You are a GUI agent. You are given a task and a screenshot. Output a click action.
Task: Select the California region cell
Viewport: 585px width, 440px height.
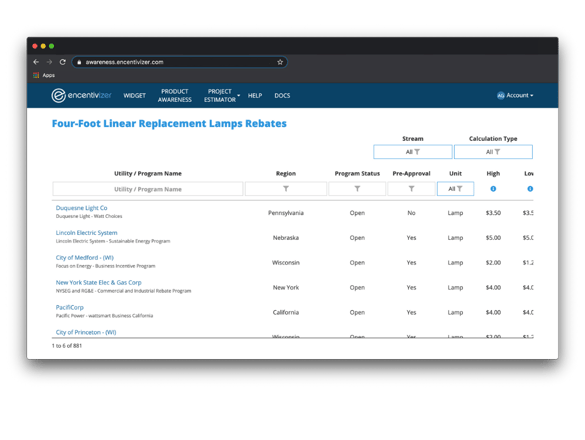pyautogui.click(x=286, y=312)
